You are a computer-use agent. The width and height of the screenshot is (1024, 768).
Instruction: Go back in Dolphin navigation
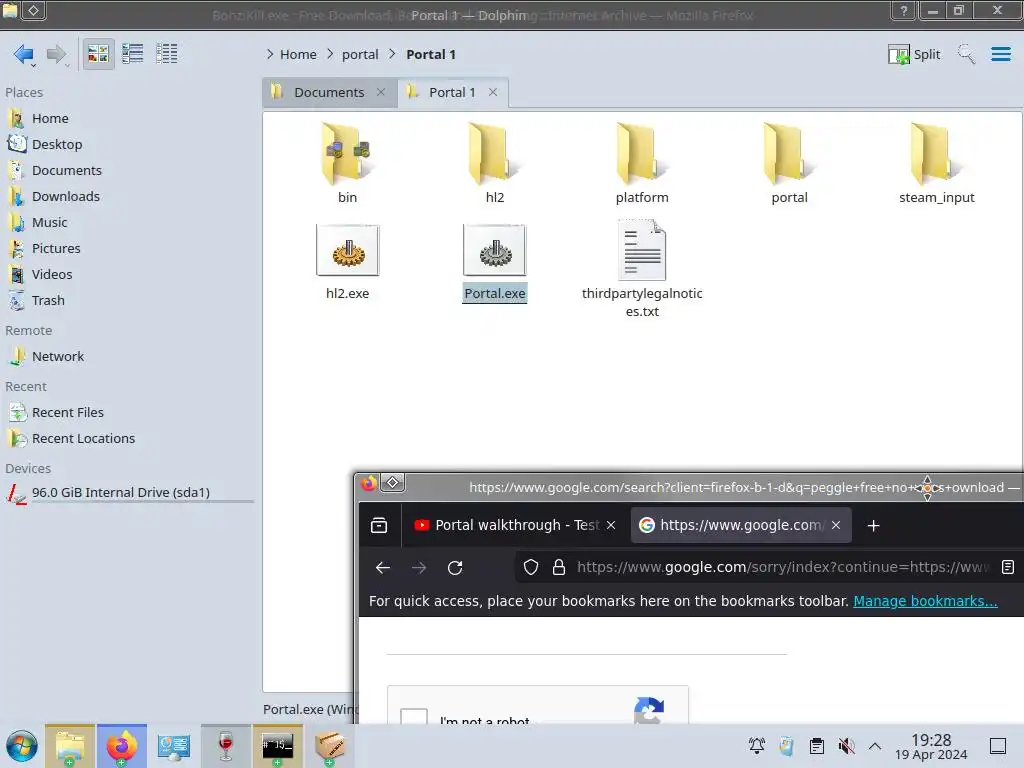point(24,54)
